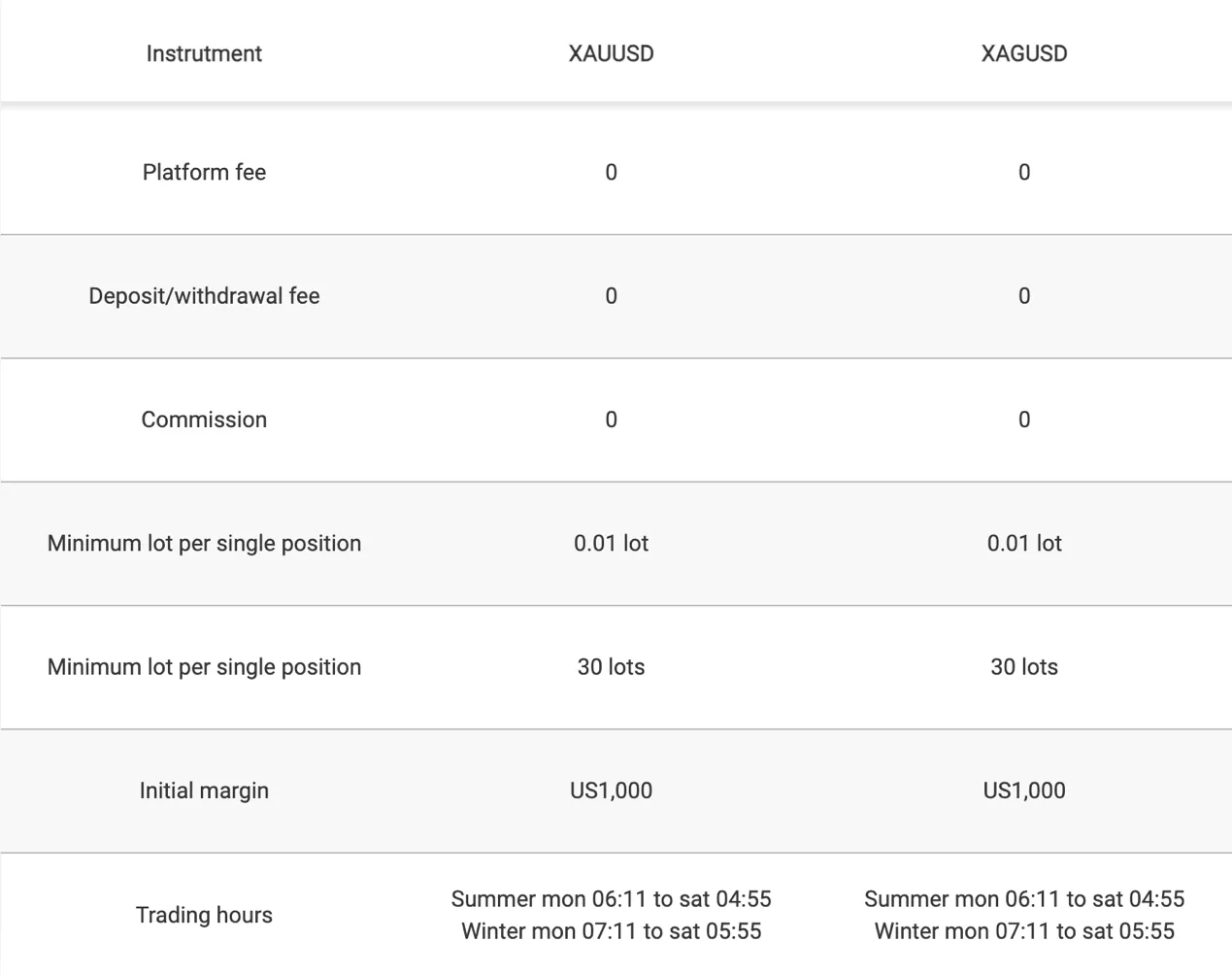Click XAUUSD US1,000 initial margin
Screen dimensions: 1232x975
[x=611, y=790]
